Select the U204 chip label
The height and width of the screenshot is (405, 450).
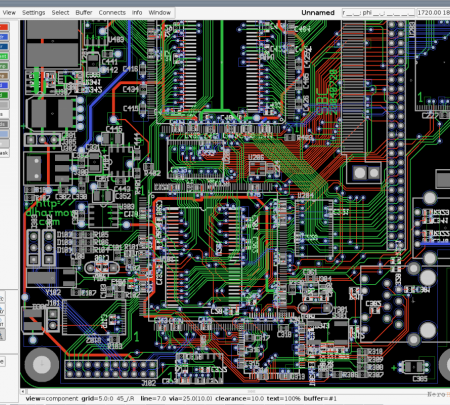pos(306,195)
